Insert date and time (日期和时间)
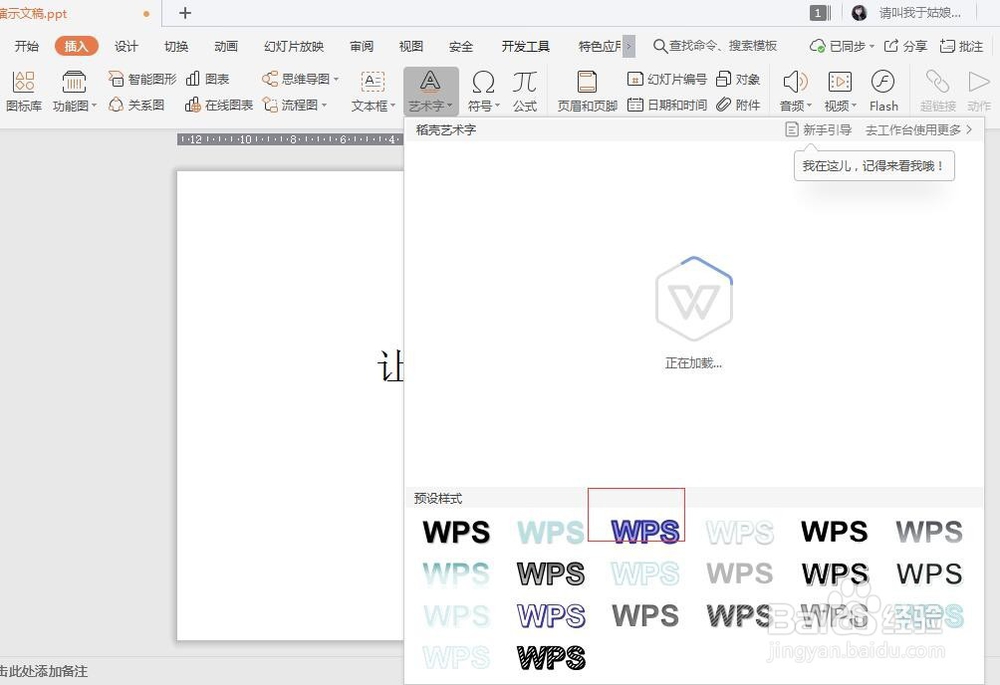The image size is (1000, 685). pyautogui.click(x=666, y=105)
